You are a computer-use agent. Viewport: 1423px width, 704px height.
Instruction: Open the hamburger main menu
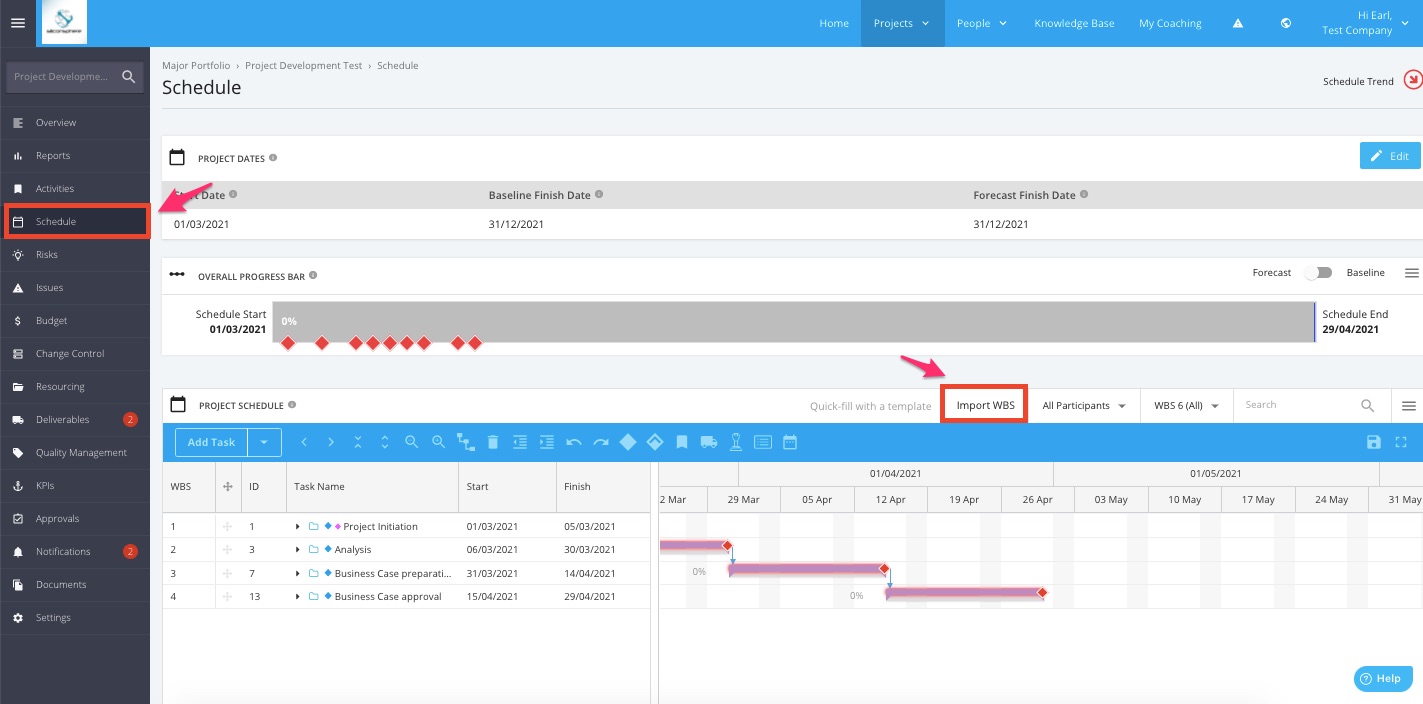[17, 23]
